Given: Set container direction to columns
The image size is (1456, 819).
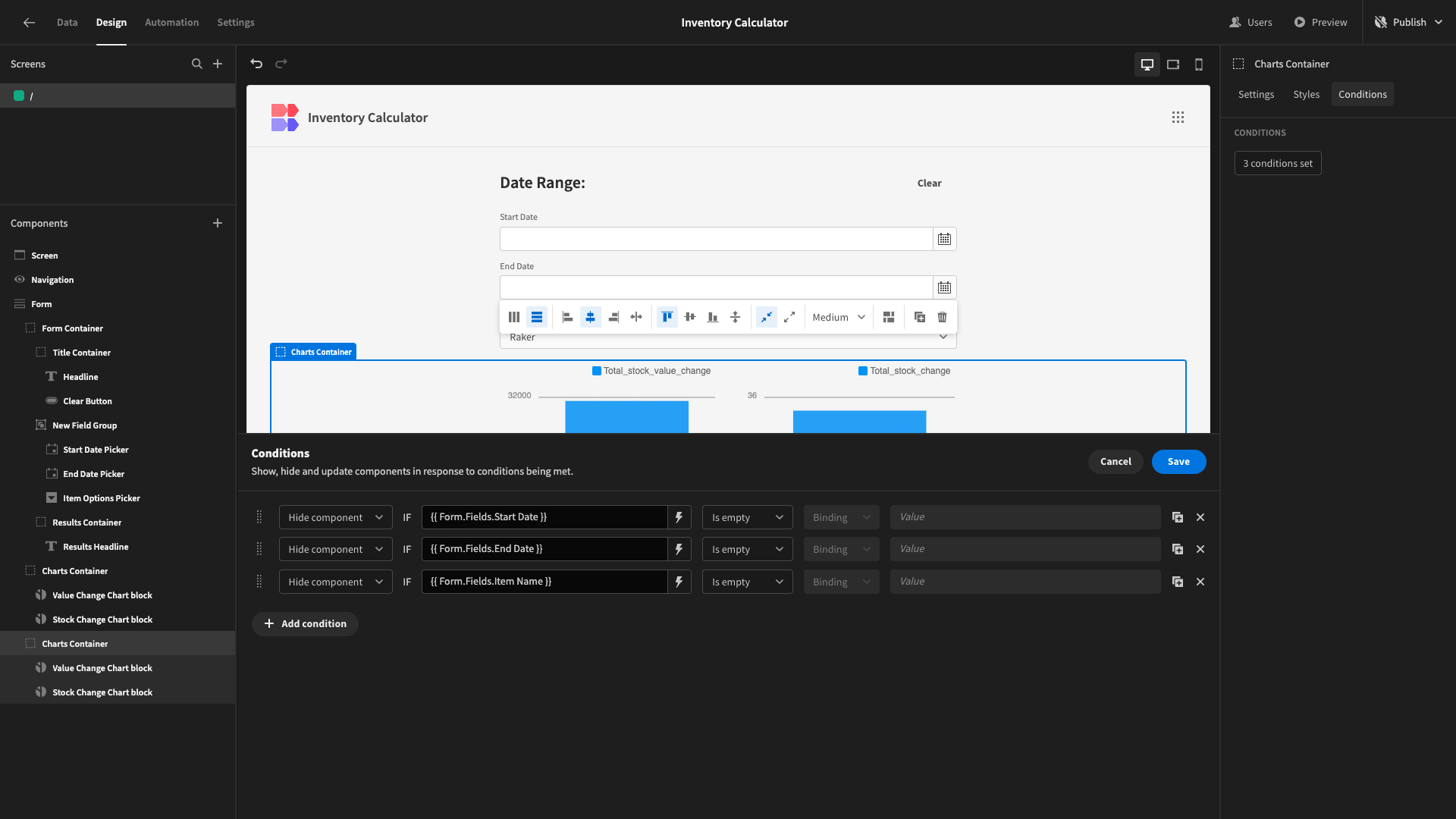Looking at the screenshot, I should (514, 317).
